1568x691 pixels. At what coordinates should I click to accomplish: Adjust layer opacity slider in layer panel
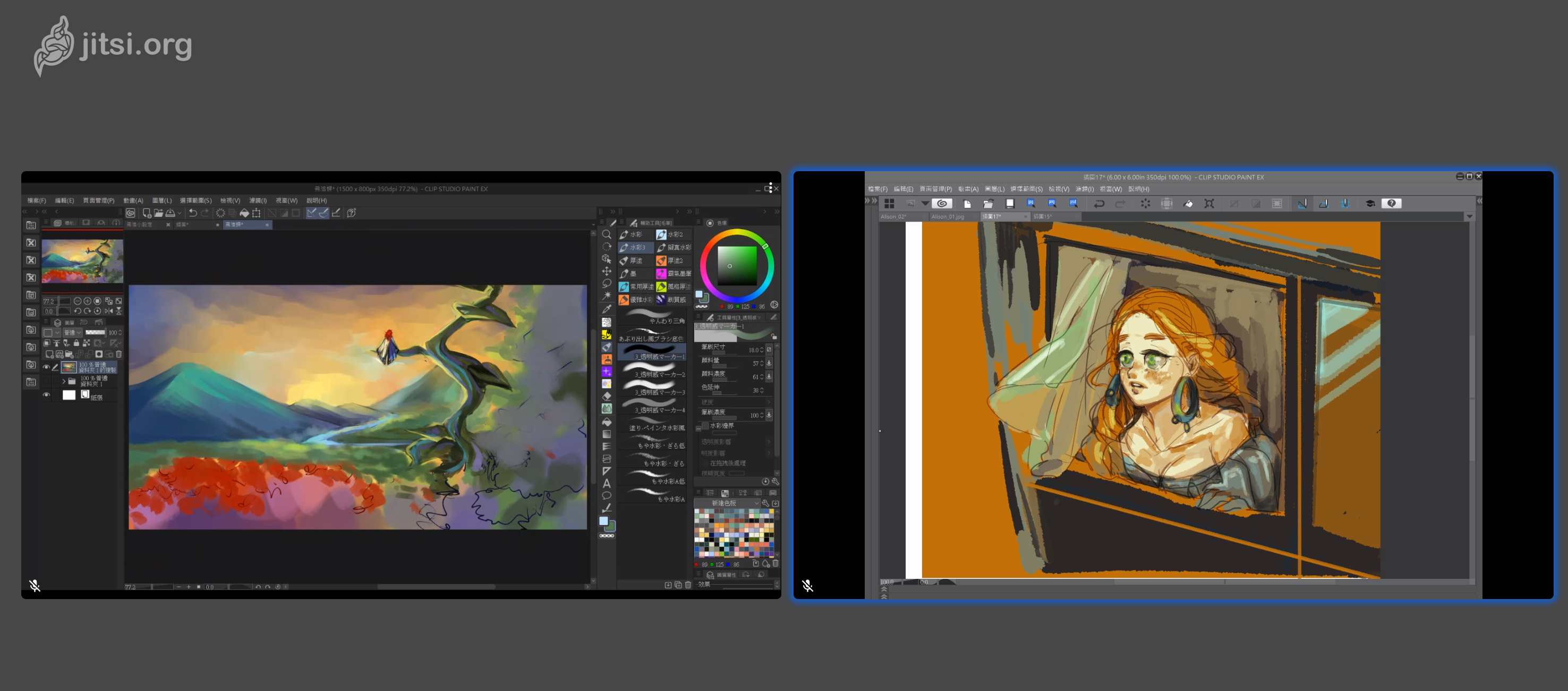[95, 333]
